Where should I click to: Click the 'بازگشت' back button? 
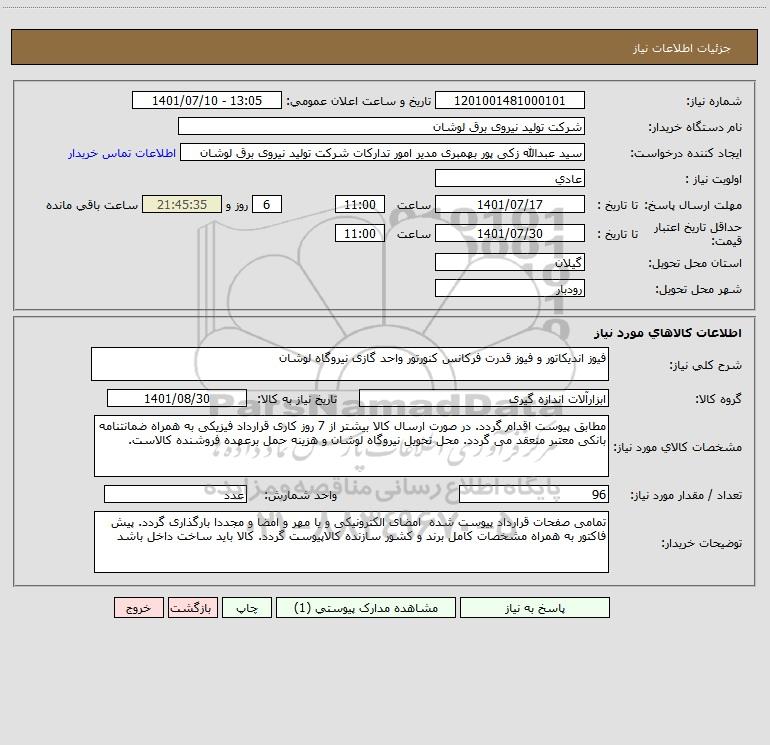click(x=192, y=607)
